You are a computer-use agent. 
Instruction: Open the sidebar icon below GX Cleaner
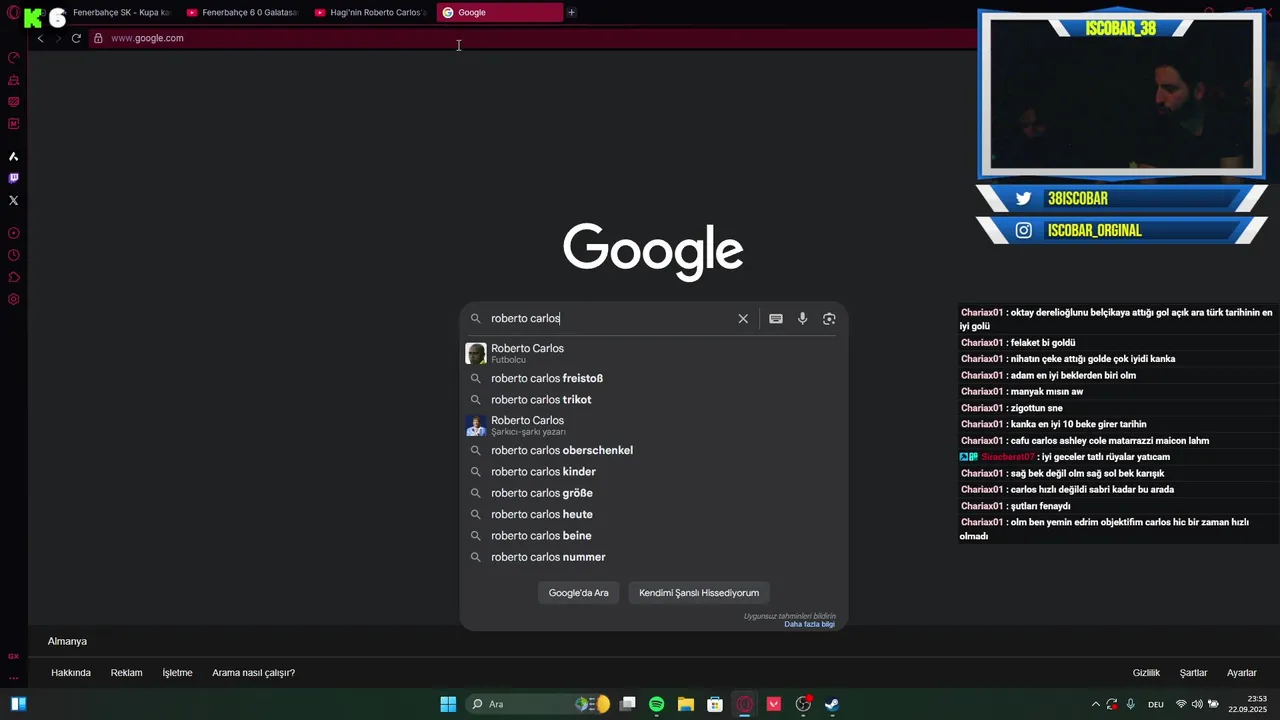tap(14, 102)
